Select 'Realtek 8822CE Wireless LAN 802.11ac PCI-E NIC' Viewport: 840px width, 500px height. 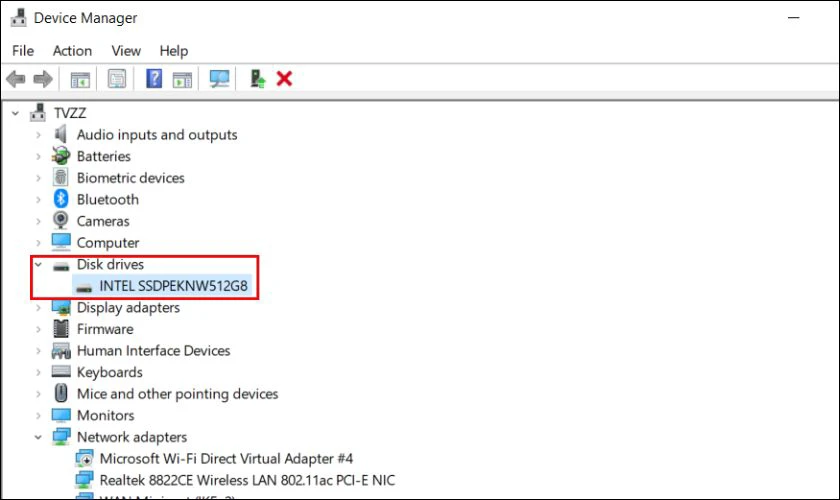pyautogui.click(x=248, y=480)
